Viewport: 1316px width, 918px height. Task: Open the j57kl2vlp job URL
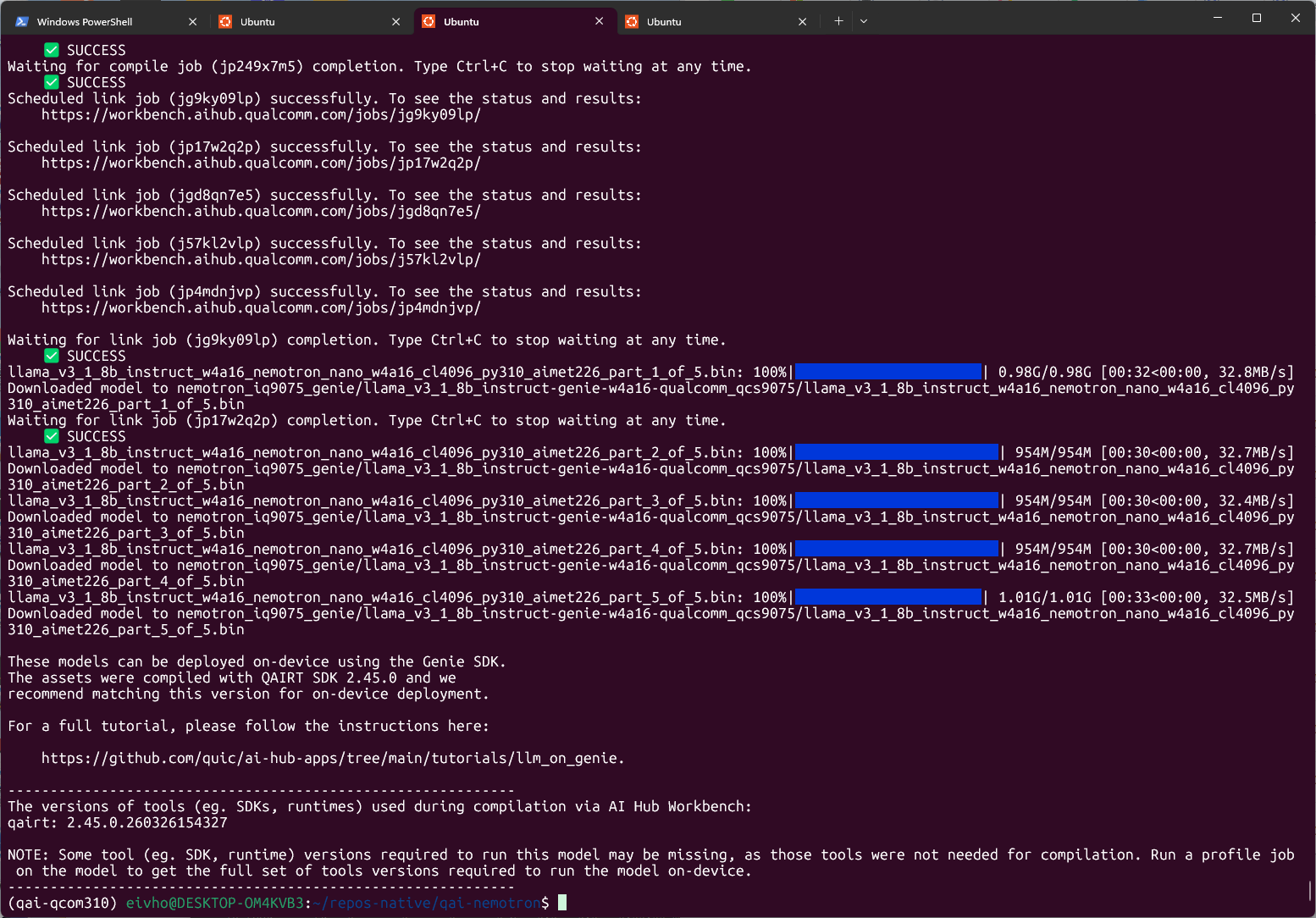(261, 259)
